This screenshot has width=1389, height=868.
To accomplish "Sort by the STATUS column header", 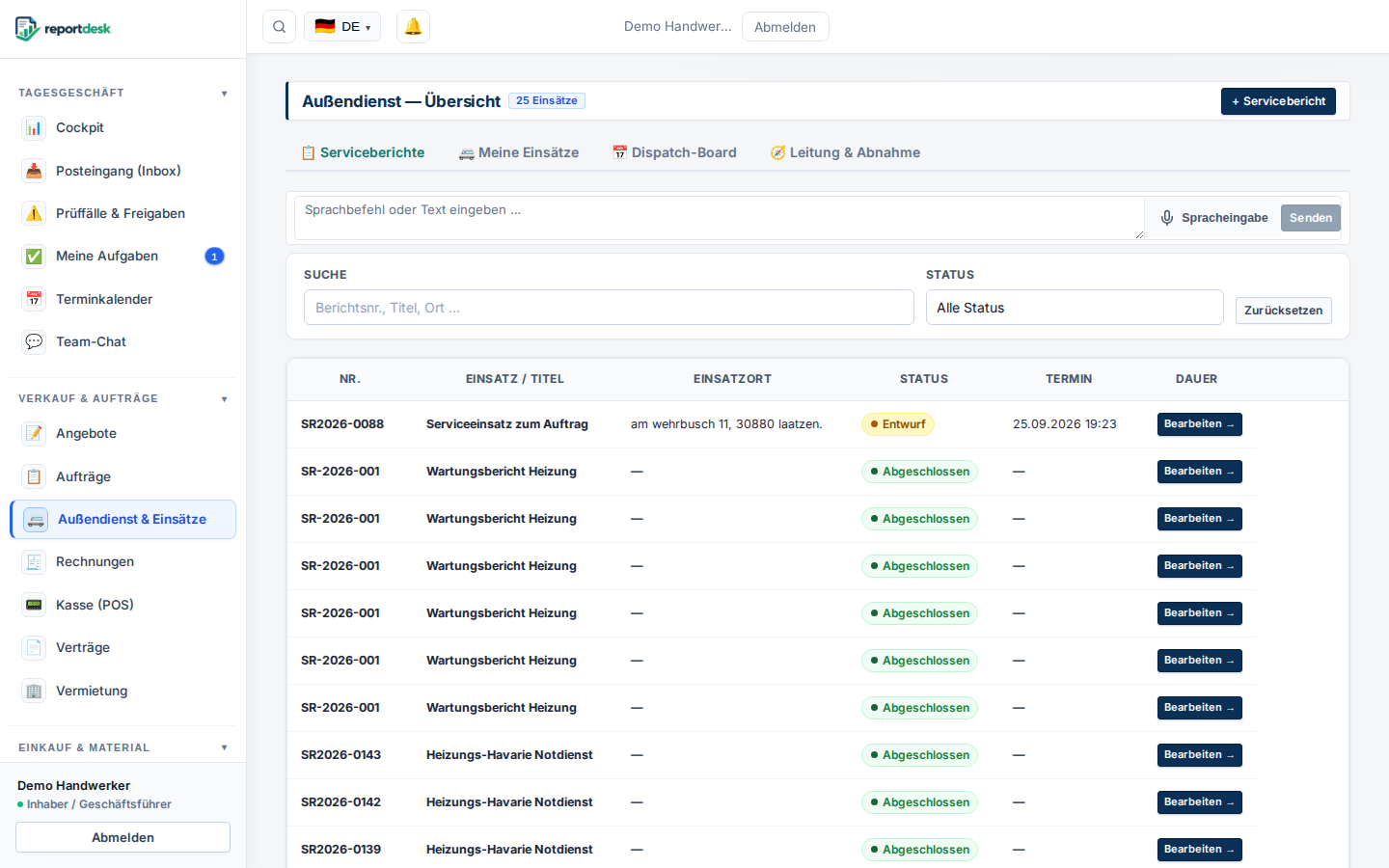I will 924,379.
